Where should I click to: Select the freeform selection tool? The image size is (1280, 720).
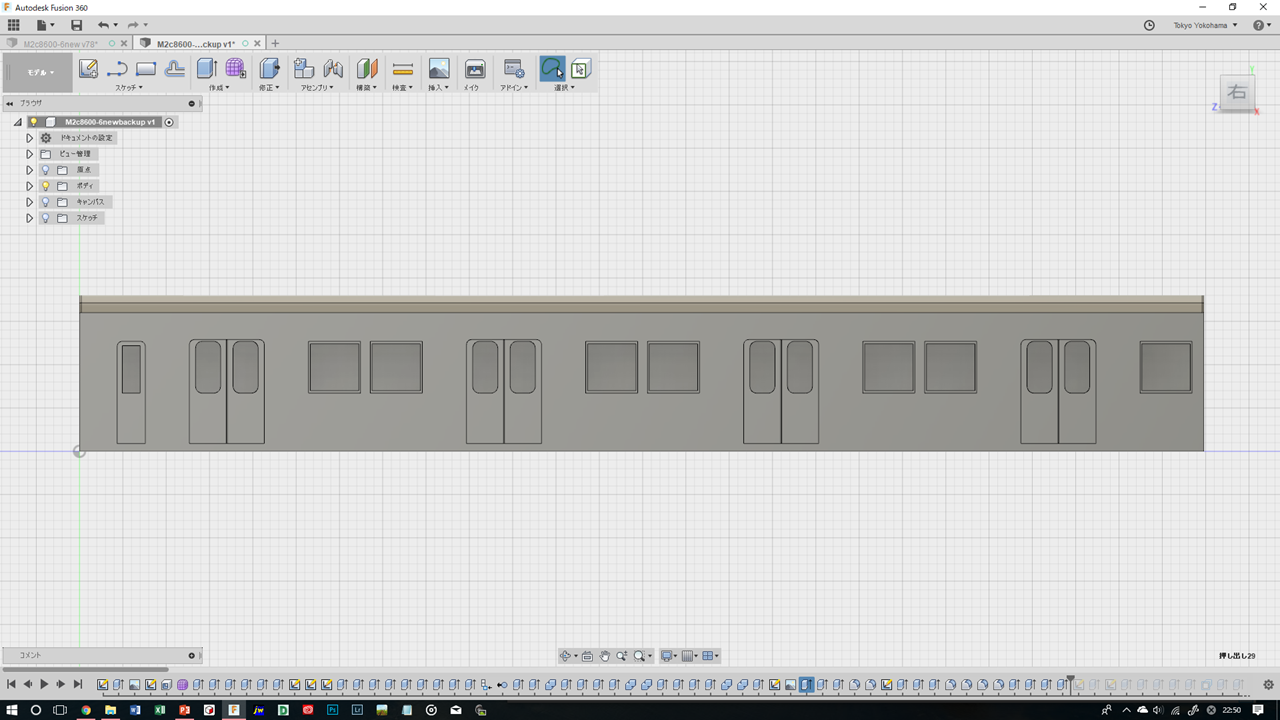[552, 68]
